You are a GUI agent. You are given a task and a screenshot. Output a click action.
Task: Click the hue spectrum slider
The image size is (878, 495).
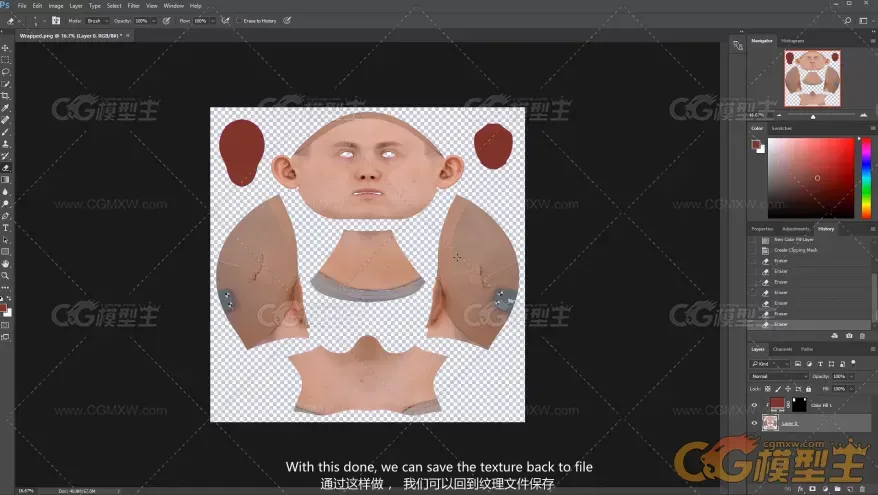click(x=866, y=178)
